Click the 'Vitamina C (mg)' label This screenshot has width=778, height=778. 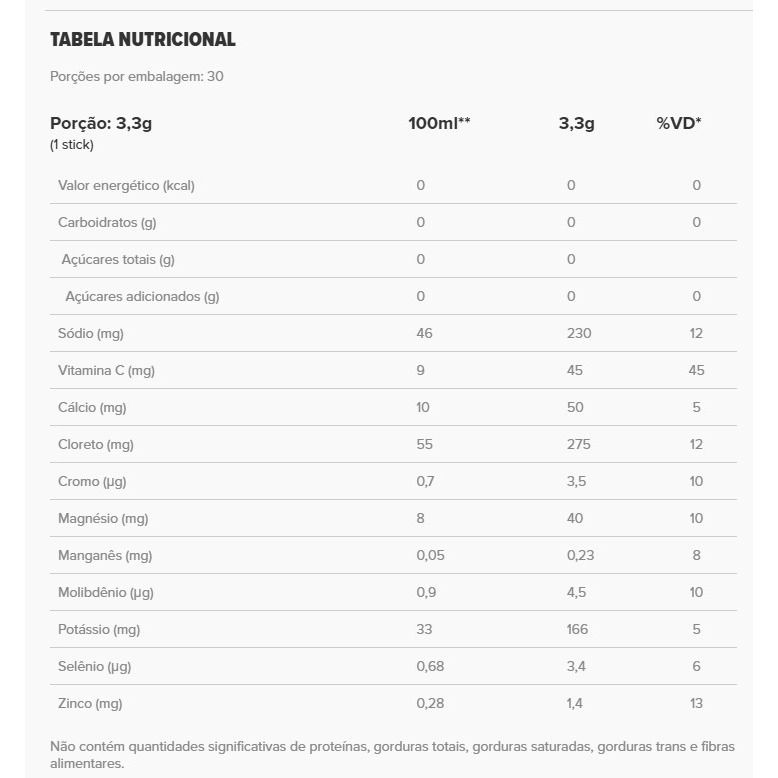tap(106, 371)
